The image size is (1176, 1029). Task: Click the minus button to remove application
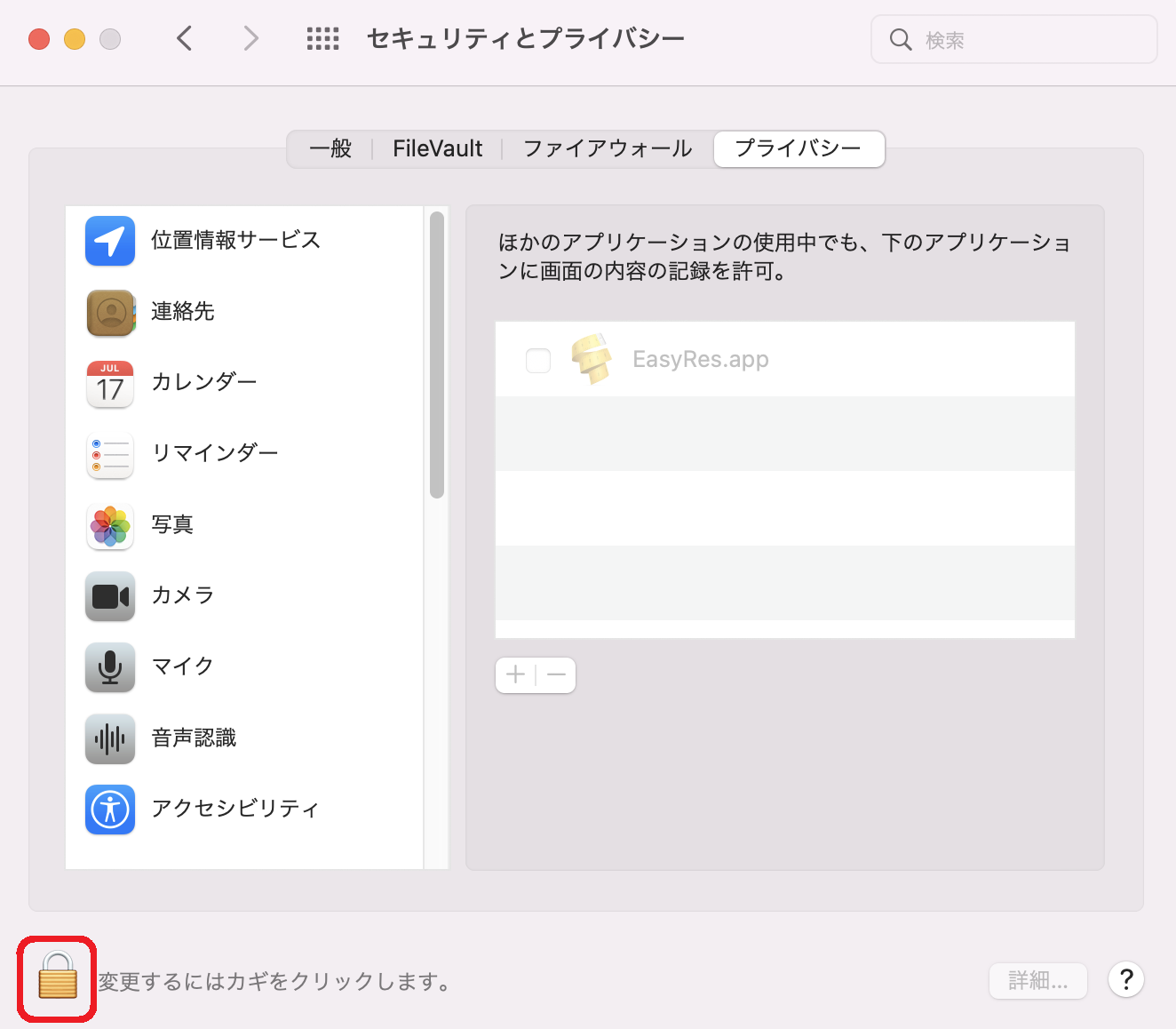coord(557,675)
